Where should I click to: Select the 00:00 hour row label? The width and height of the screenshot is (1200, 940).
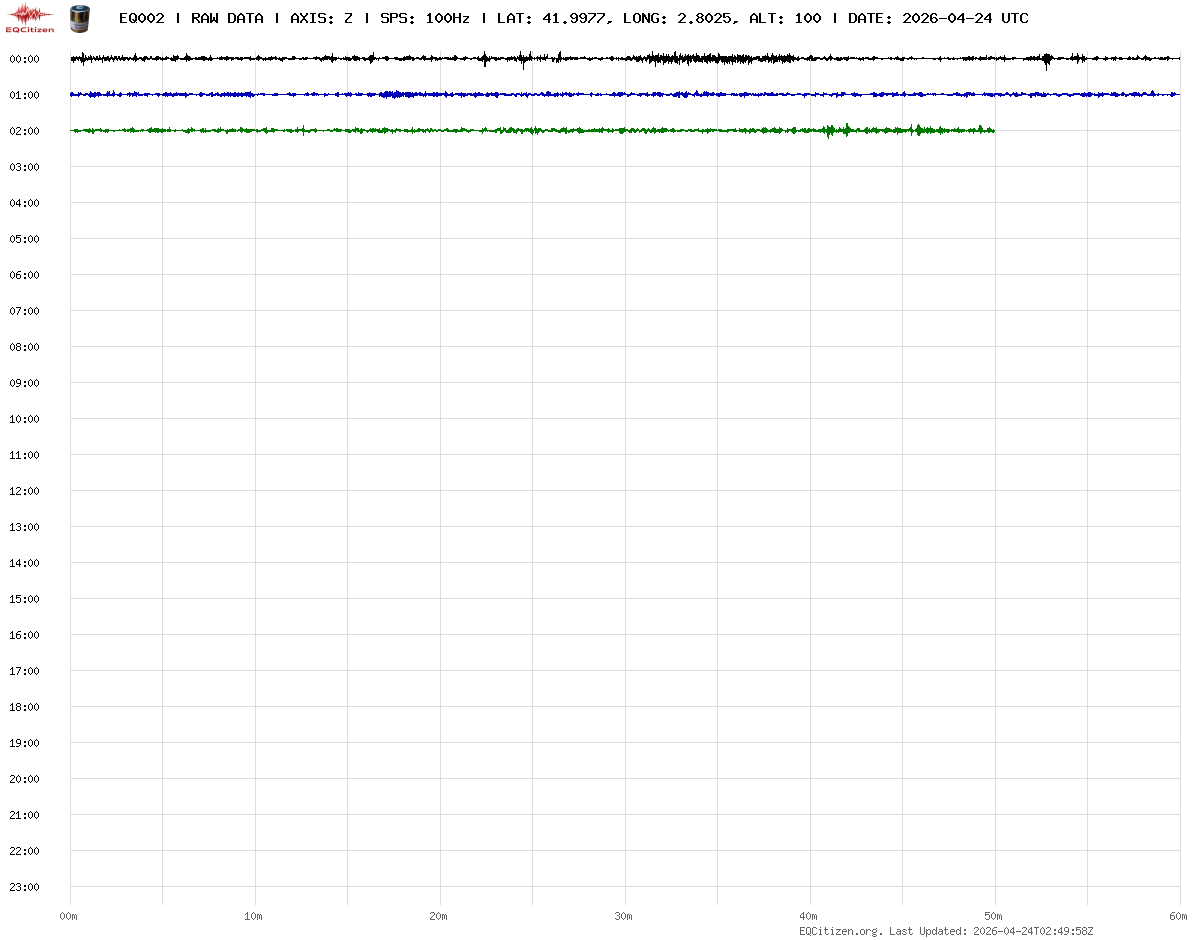click(x=24, y=59)
